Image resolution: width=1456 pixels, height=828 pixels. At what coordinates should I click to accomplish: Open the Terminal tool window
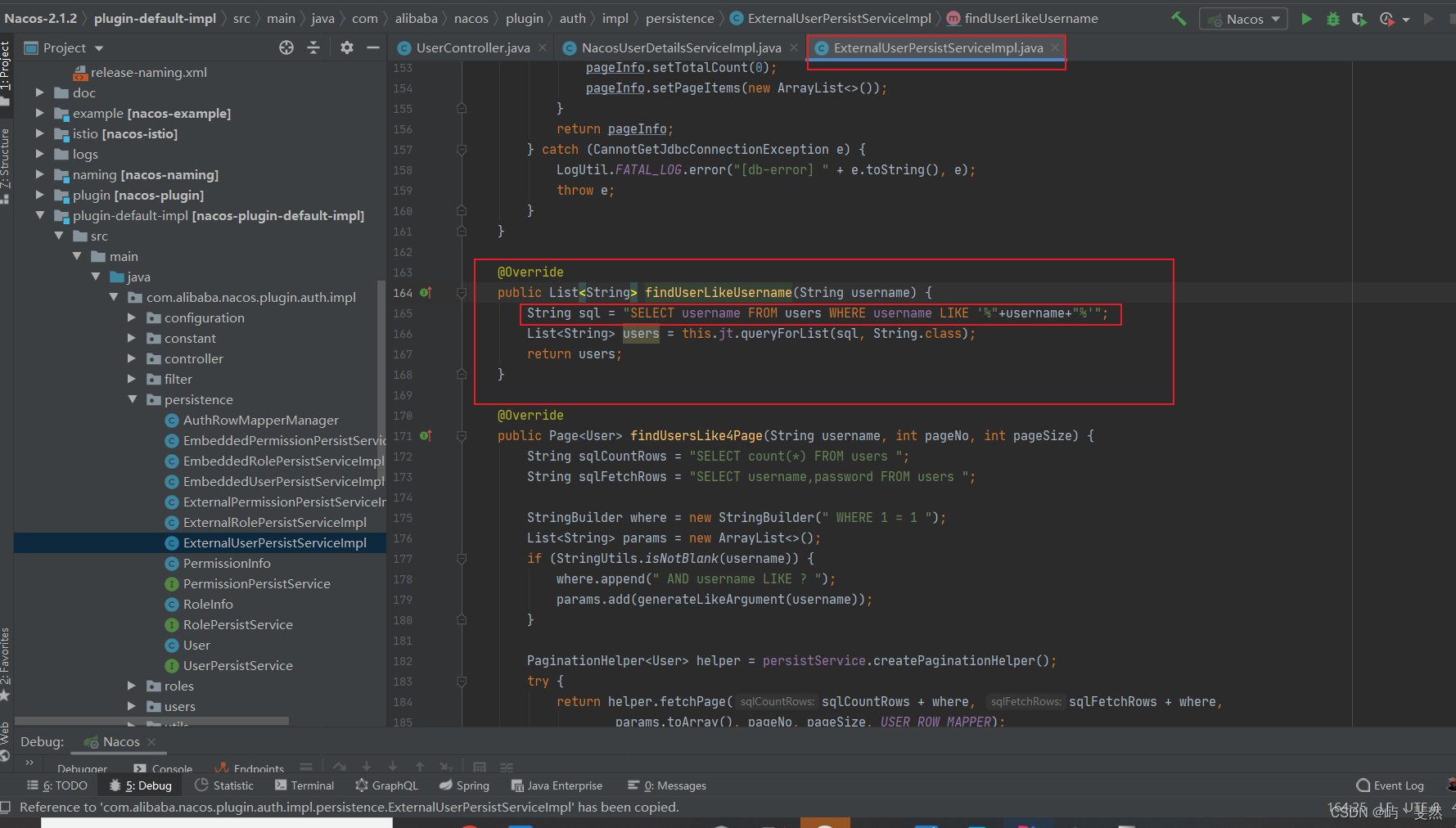(x=304, y=785)
